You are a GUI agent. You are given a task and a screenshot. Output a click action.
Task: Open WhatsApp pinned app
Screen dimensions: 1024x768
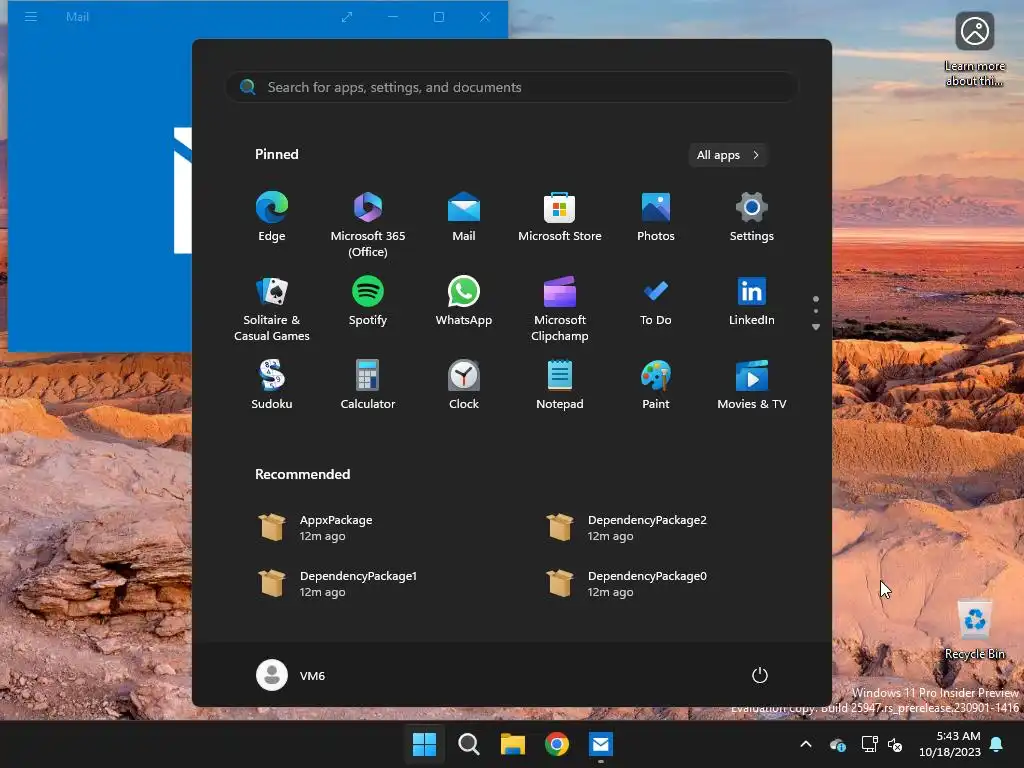(x=464, y=302)
